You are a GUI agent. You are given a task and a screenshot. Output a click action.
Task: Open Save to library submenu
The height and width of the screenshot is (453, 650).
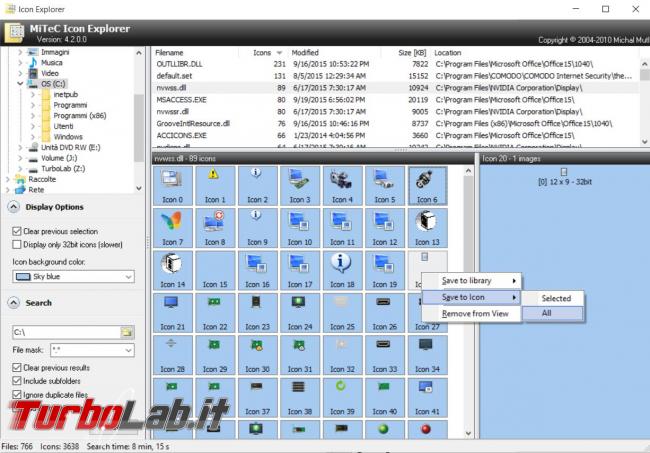pyautogui.click(x=471, y=281)
